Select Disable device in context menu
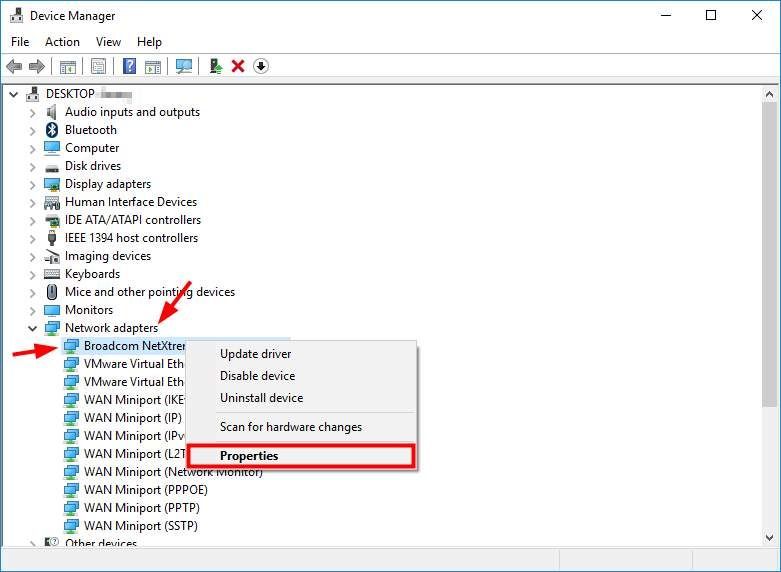781x572 pixels. [257, 376]
